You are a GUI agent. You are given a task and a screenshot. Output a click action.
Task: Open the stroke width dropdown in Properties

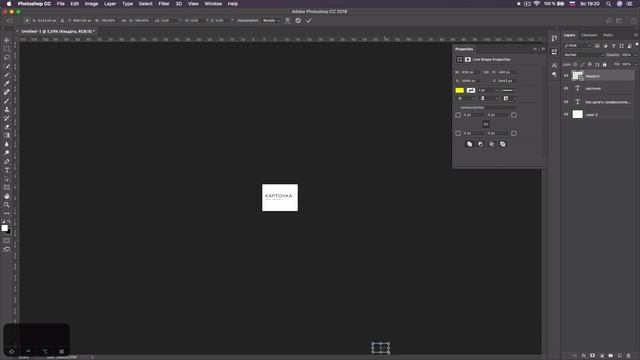[x=497, y=90]
